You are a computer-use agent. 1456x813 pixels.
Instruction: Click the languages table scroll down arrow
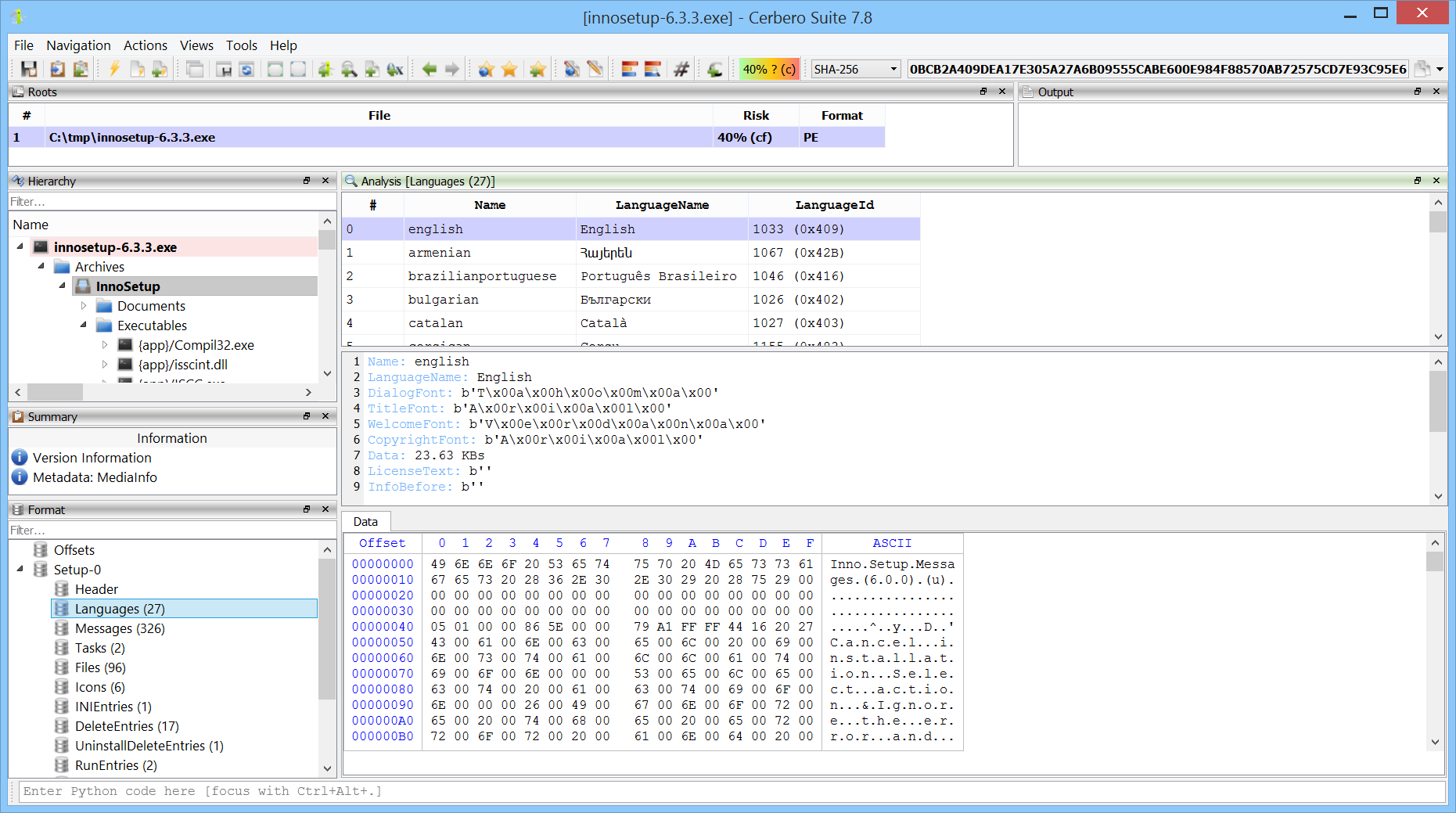1438,336
